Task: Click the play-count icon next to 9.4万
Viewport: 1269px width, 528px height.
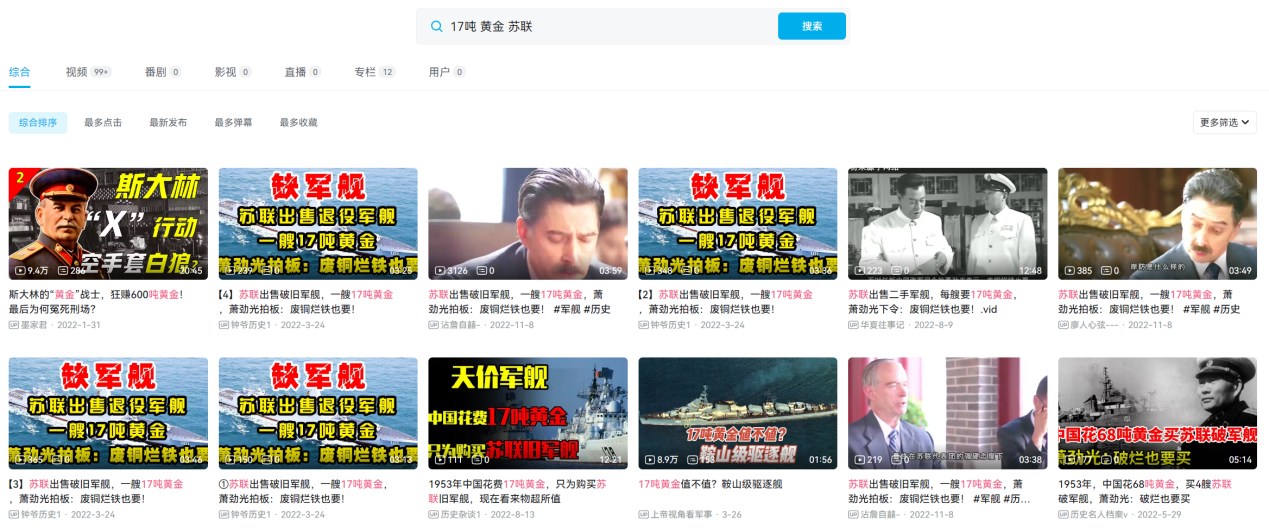Action: (x=20, y=270)
